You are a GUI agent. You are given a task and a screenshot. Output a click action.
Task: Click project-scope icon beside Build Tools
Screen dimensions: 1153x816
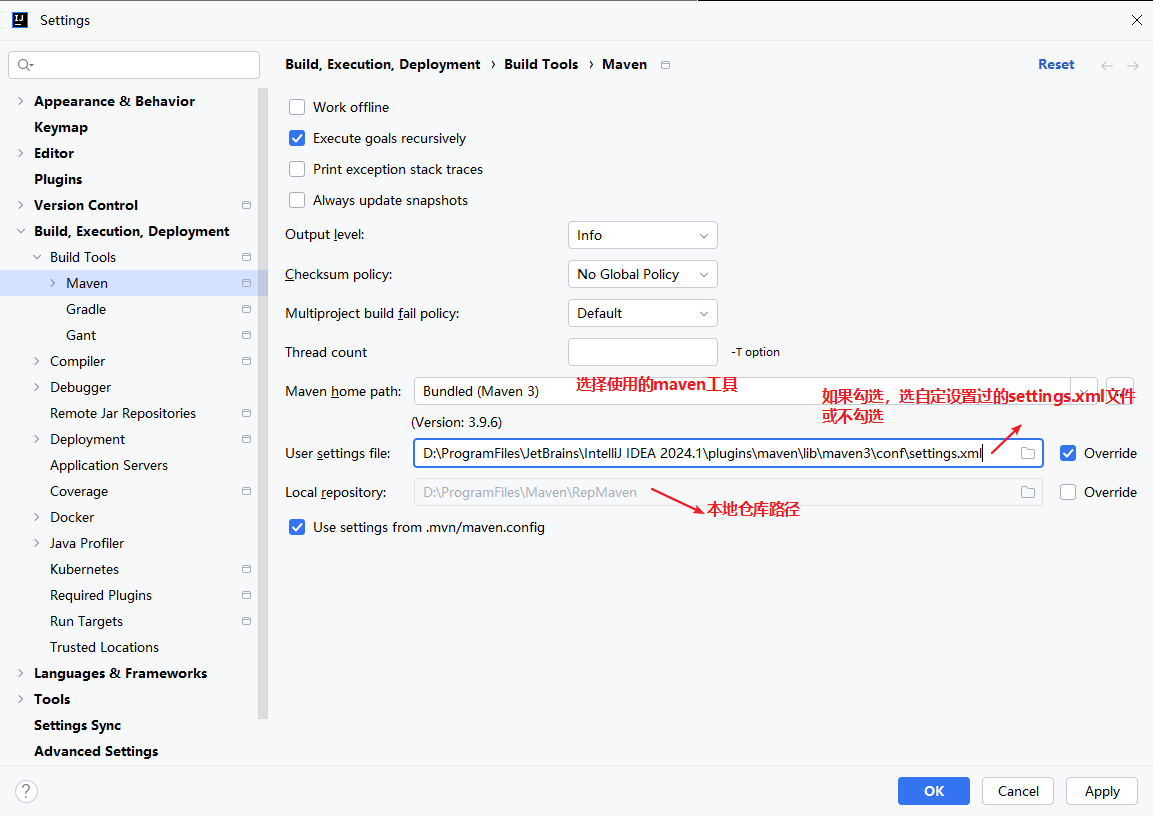246,257
